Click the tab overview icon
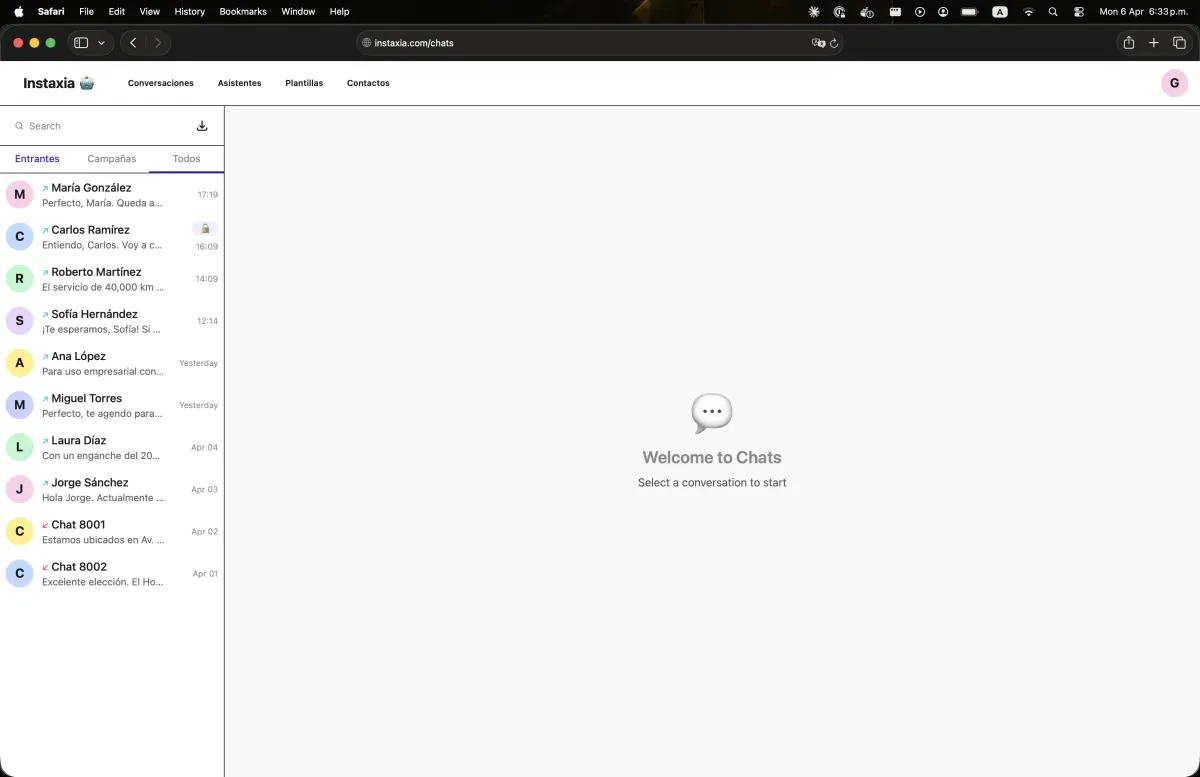 click(x=1179, y=43)
